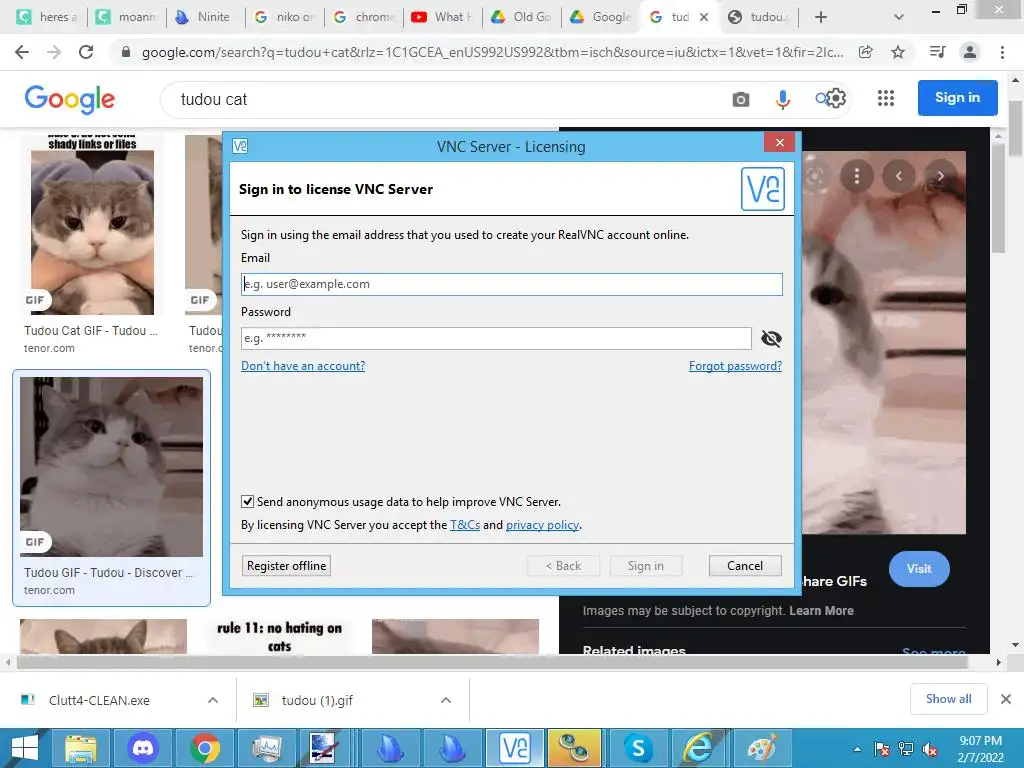Switch to the 'niko or' tab
Image resolution: width=1024 pixels, height=768 pixels.
pyautogui.click(x=285, y=17)
